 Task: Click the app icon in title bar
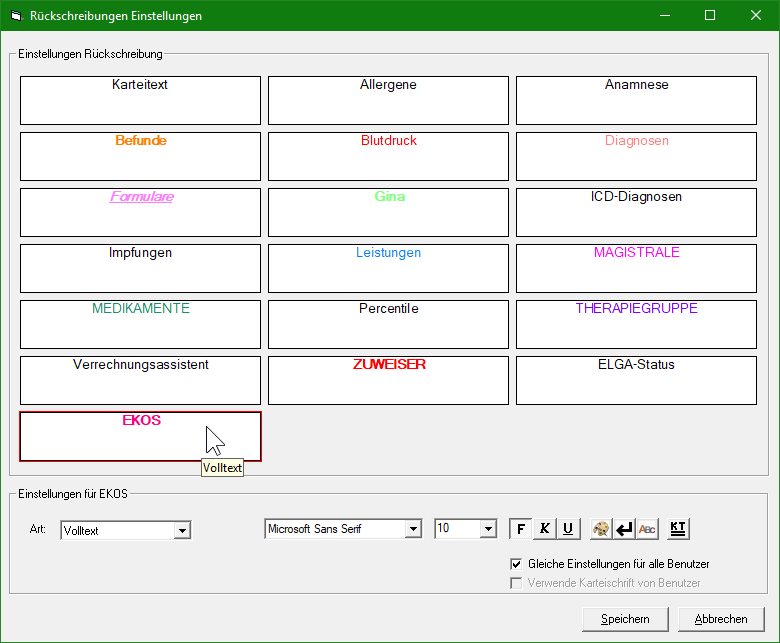coord(16,15)
